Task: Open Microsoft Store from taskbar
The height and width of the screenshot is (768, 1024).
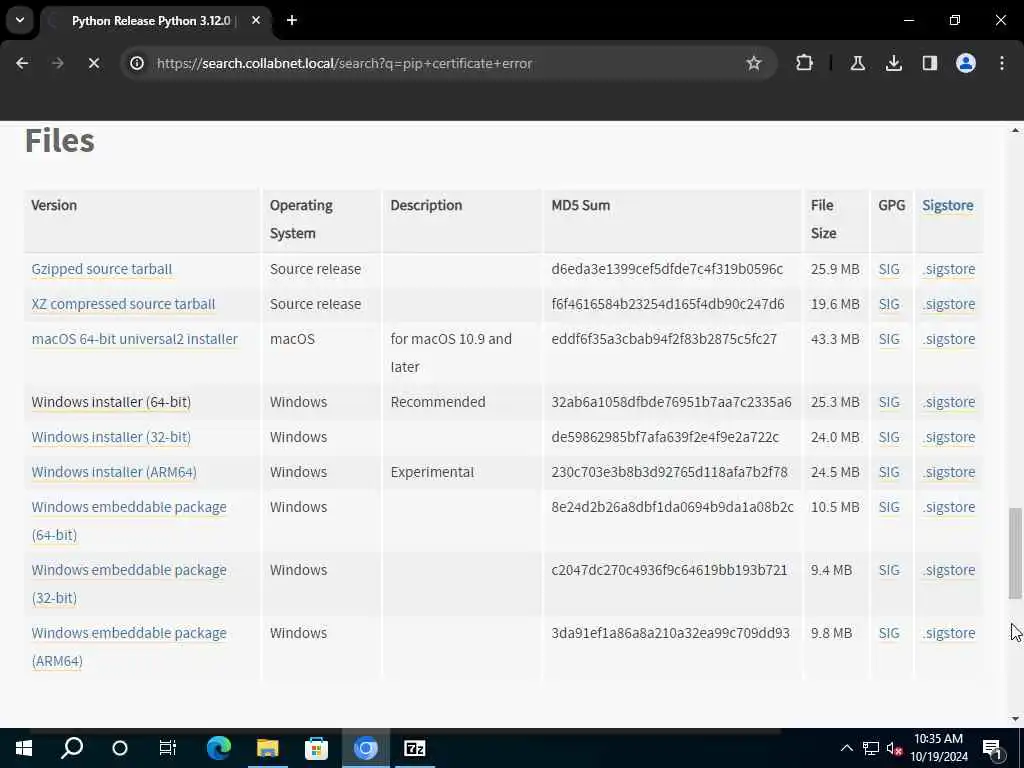Action: point(316,748)
